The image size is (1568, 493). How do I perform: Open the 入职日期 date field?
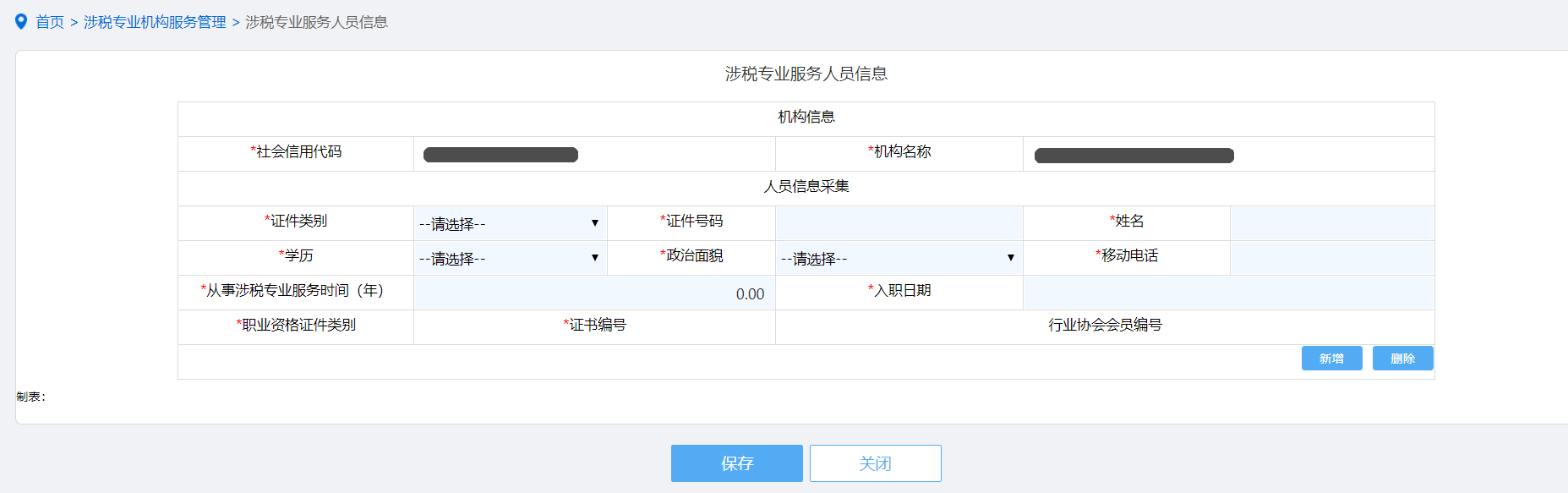click(x=1227, y=293)
